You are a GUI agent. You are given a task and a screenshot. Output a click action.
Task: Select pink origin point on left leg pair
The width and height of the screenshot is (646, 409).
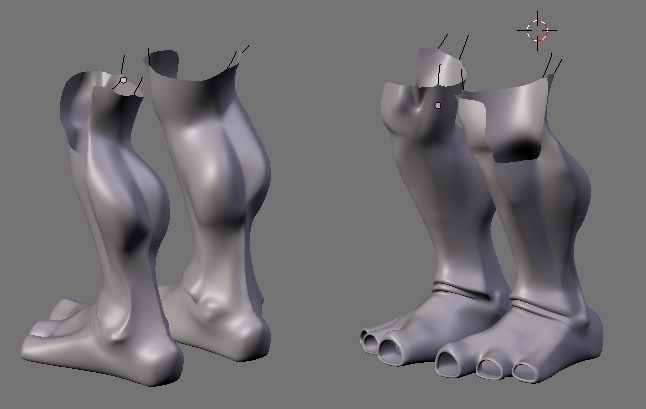click(123, 80)
